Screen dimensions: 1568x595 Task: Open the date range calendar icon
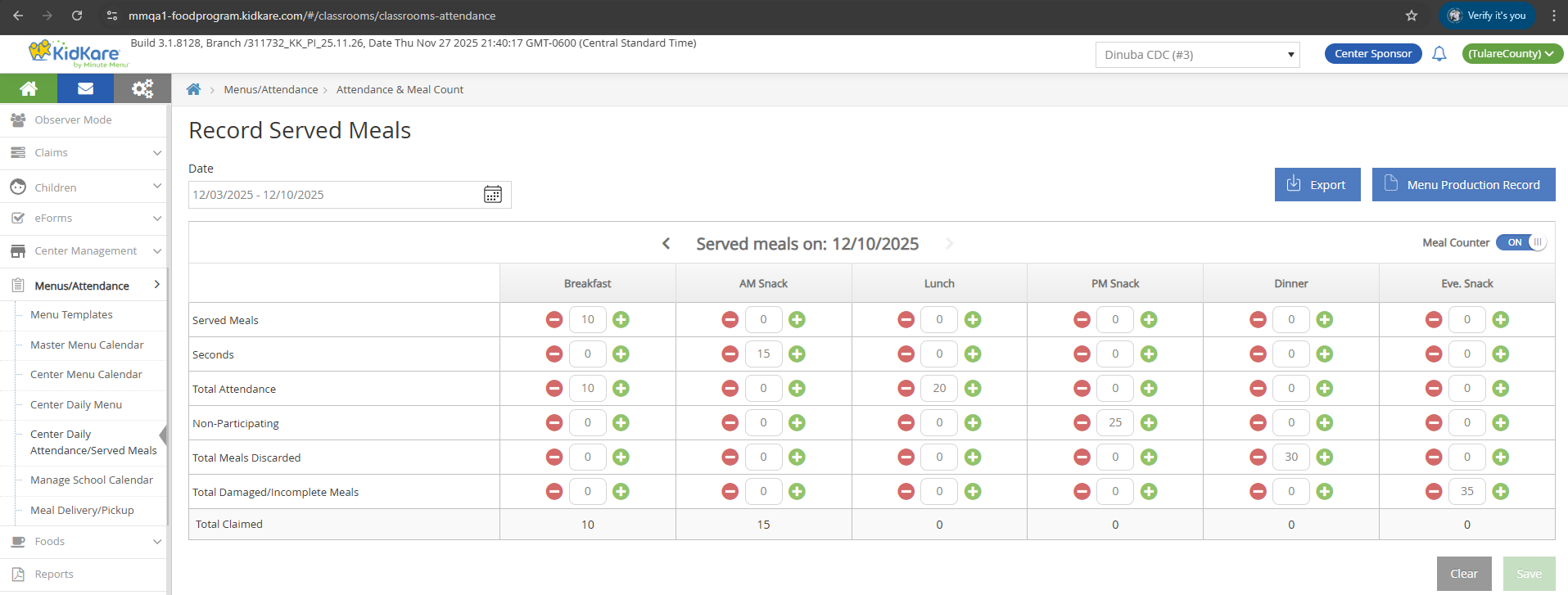pyautogui.click(x=492, y=195)
